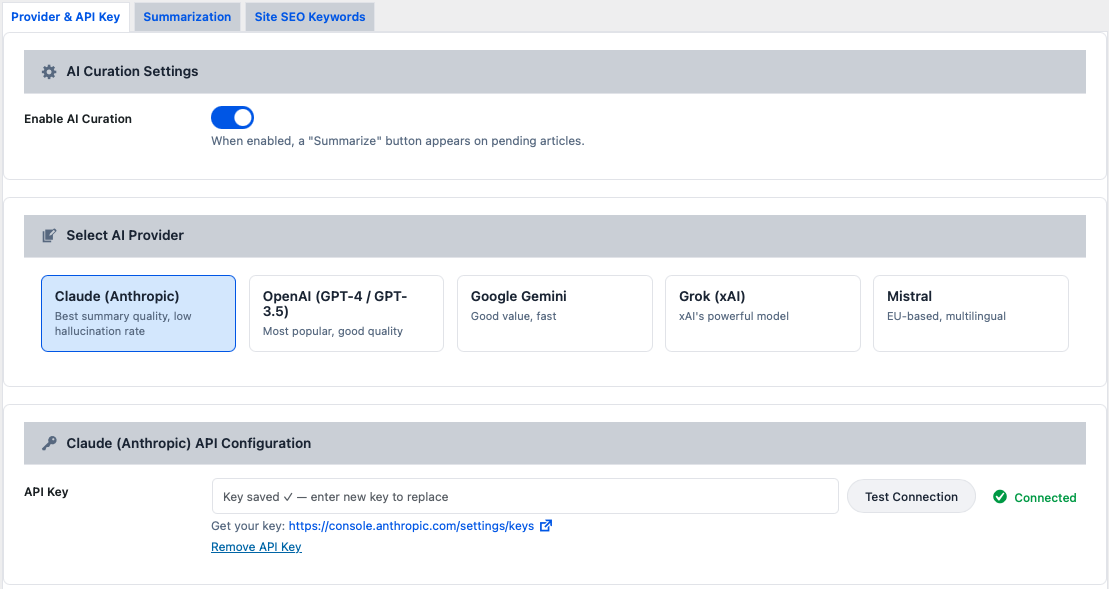Click the gear icon beside AI Curation Settings
The height and width of the screenshot is (589, 1109).
tap(49, 71)
